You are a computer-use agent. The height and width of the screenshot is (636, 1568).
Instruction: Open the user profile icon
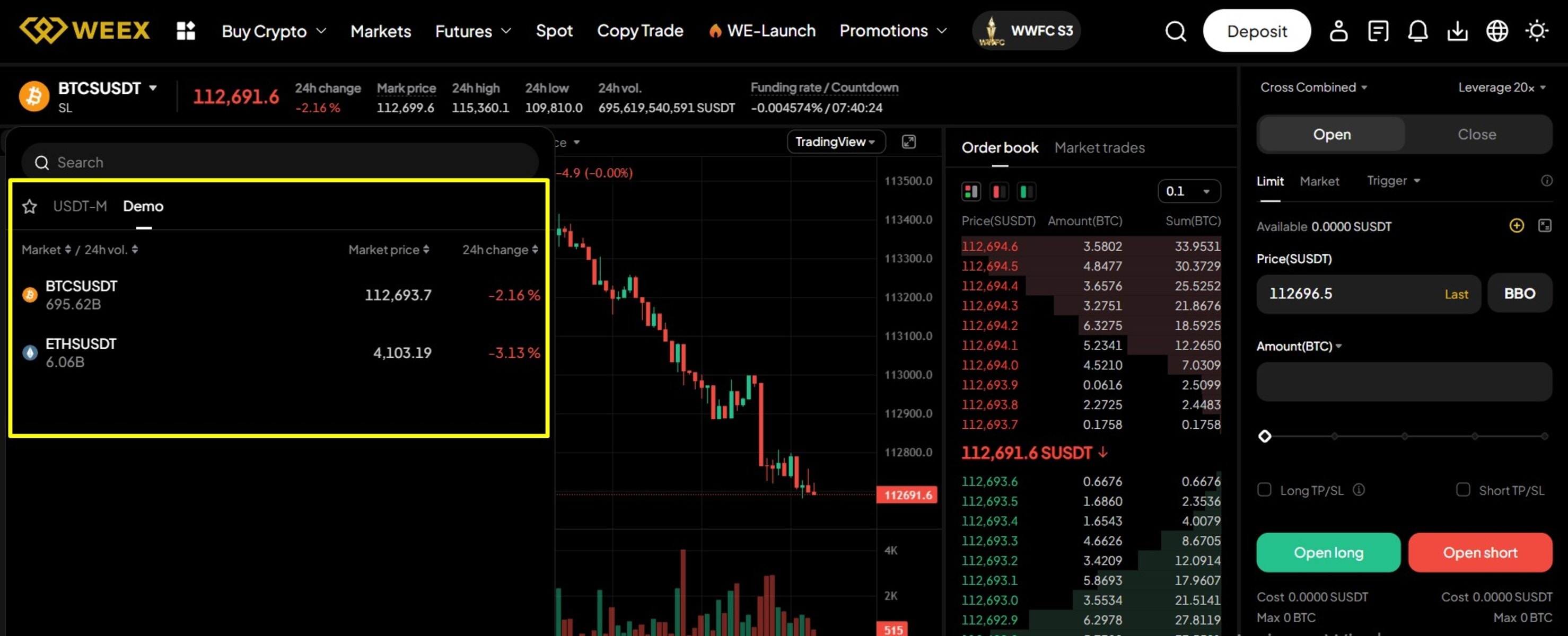(x=1338, y=31)
